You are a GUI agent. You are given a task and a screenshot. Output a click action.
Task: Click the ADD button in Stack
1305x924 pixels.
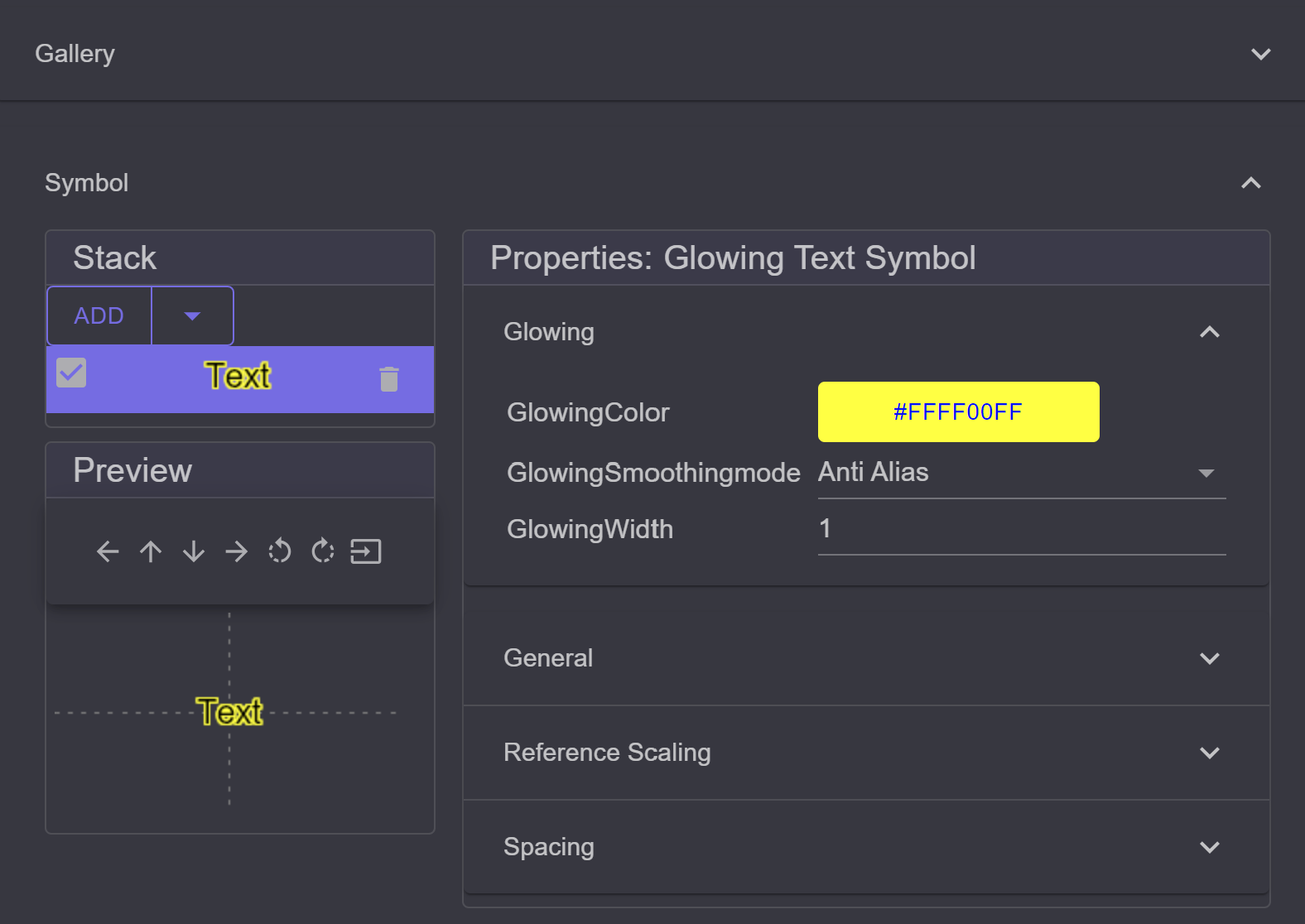[x=99, y=315]
